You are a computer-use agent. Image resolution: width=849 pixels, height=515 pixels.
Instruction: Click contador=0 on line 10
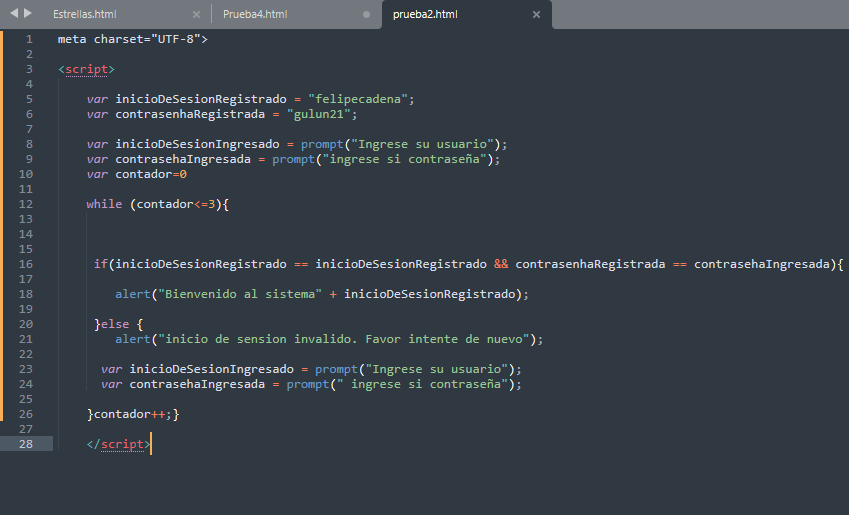[151, 174]
